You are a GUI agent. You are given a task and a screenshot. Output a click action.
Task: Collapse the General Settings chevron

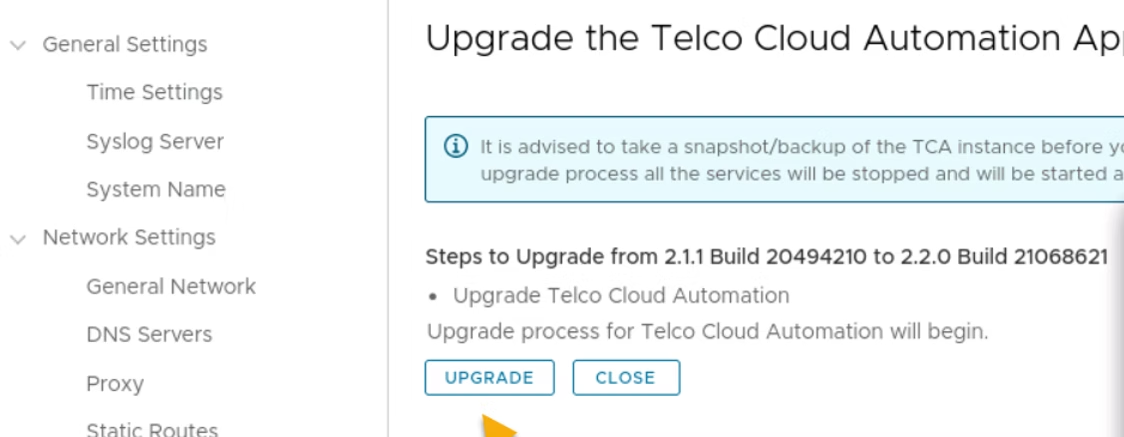[x=17, y=45]
